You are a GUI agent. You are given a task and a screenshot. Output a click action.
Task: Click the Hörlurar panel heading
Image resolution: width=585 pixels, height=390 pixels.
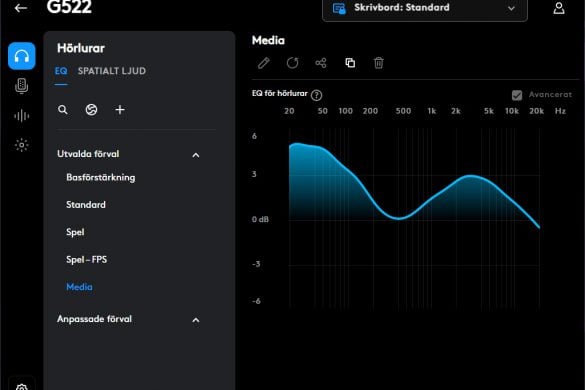click(x=81, y=48)
